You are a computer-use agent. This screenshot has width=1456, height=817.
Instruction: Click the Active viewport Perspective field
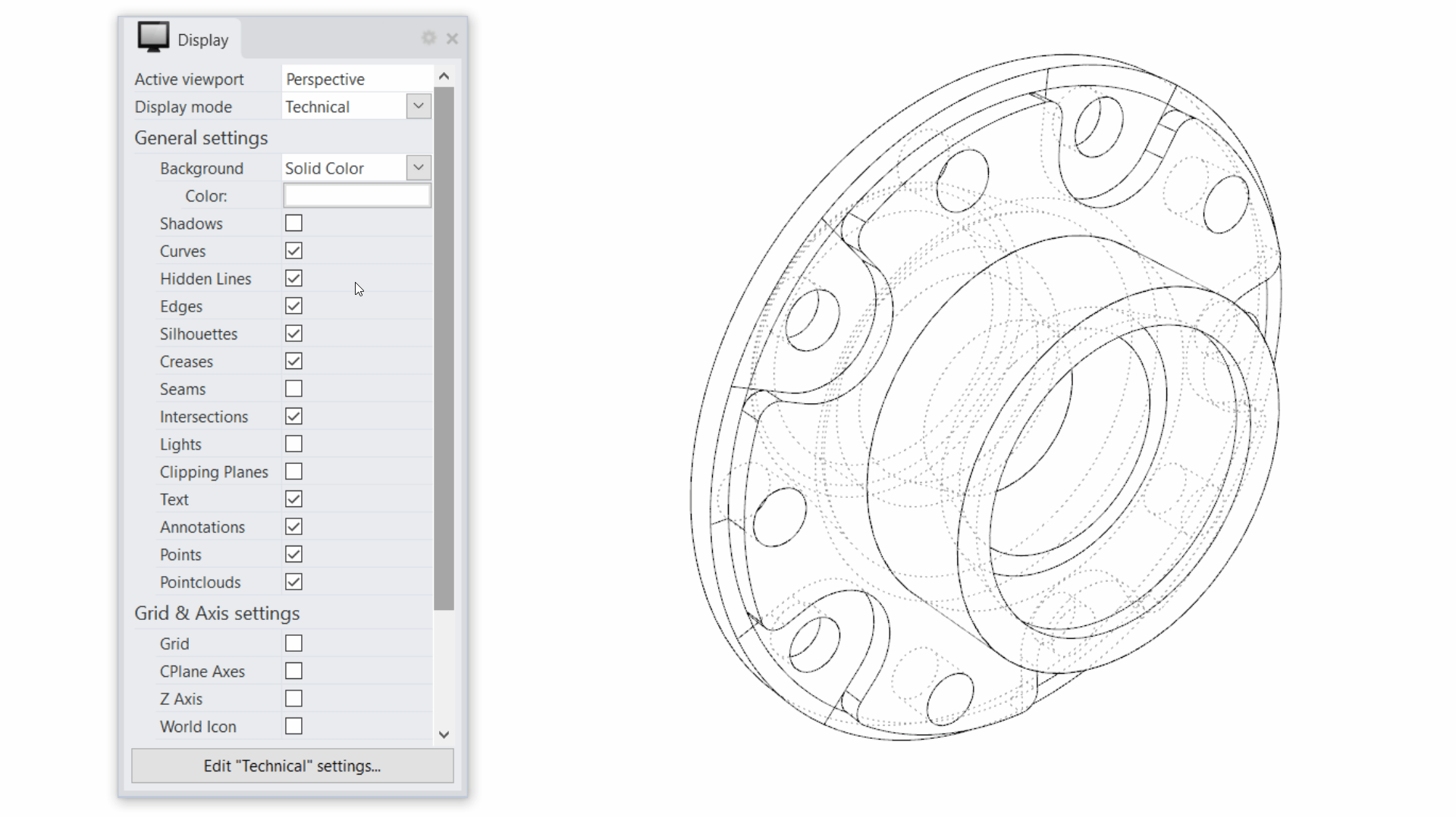(x=356, y=80)
